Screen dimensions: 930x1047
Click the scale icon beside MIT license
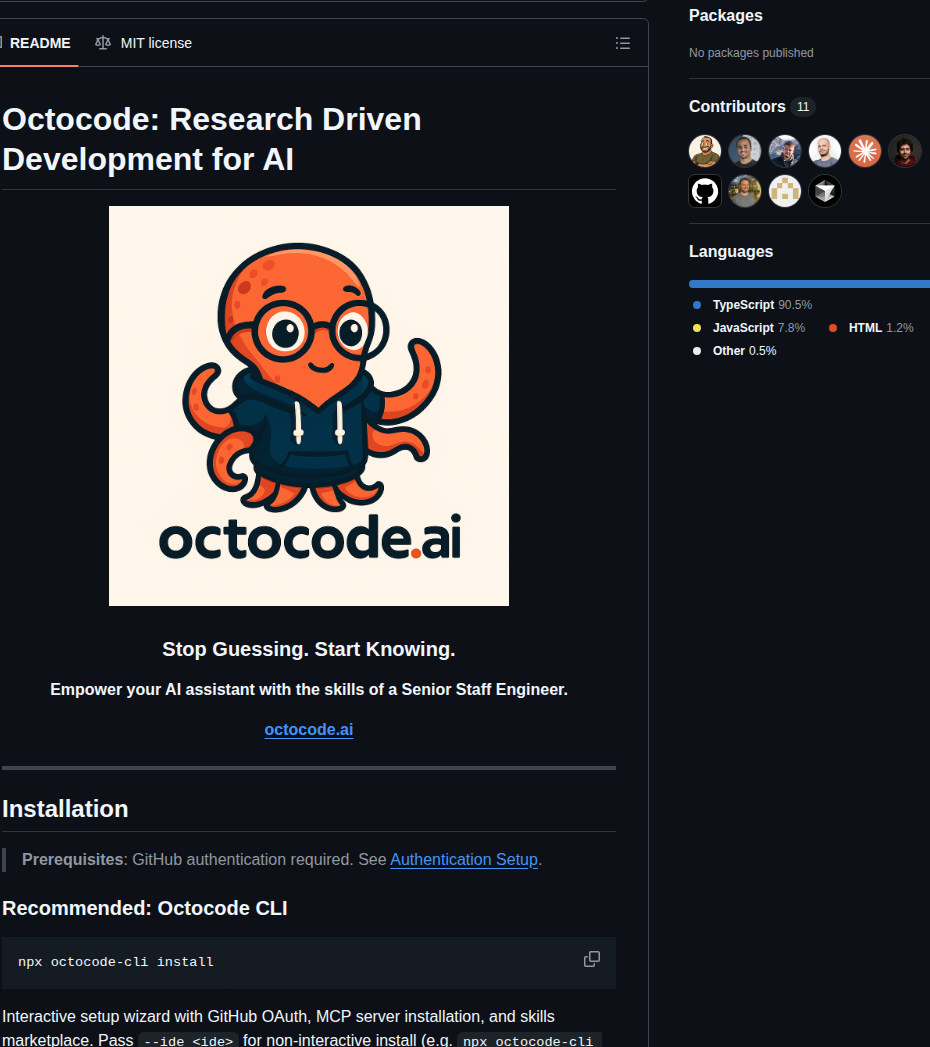tap(103, 43)
